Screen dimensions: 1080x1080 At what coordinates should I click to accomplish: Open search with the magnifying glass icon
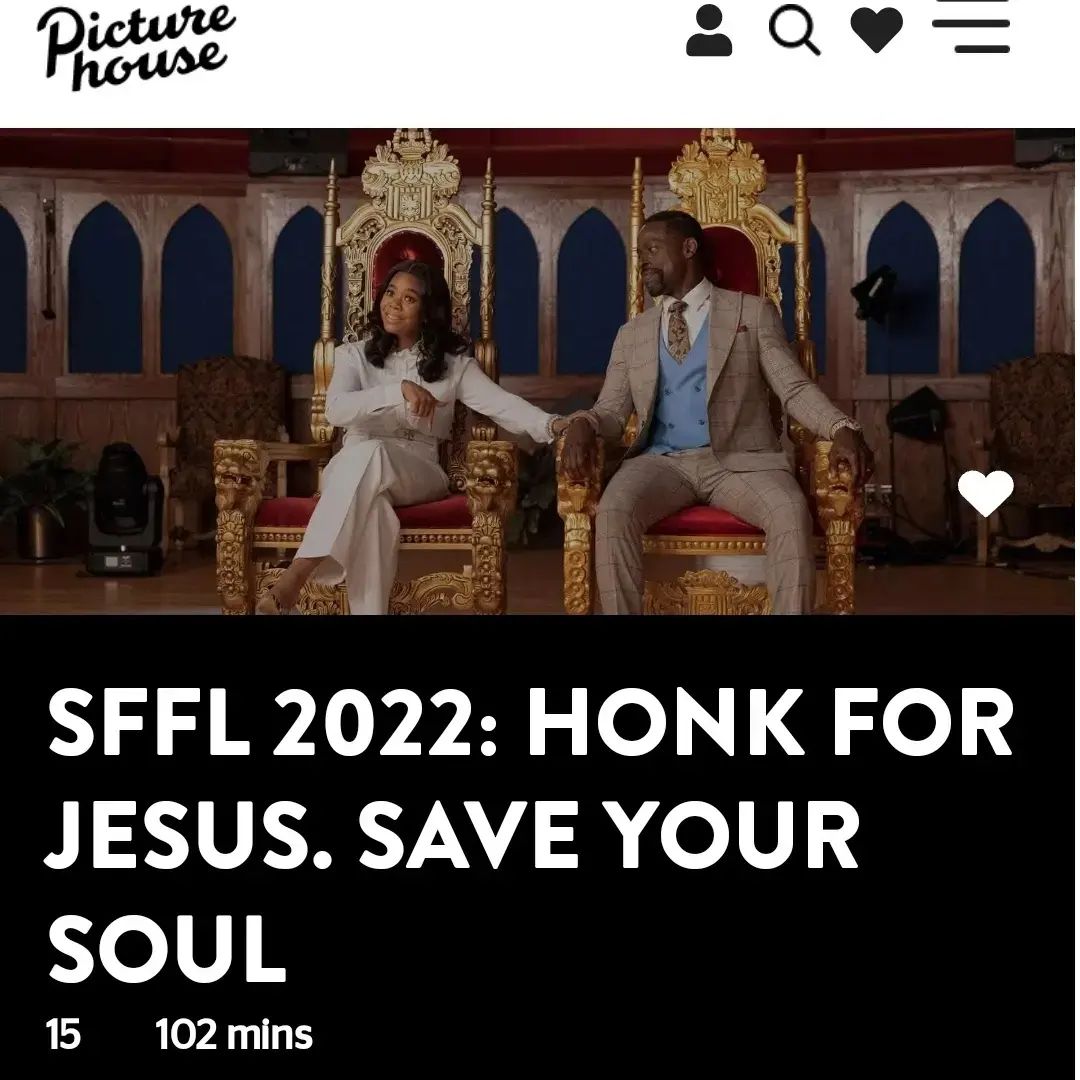pos(794,30)
